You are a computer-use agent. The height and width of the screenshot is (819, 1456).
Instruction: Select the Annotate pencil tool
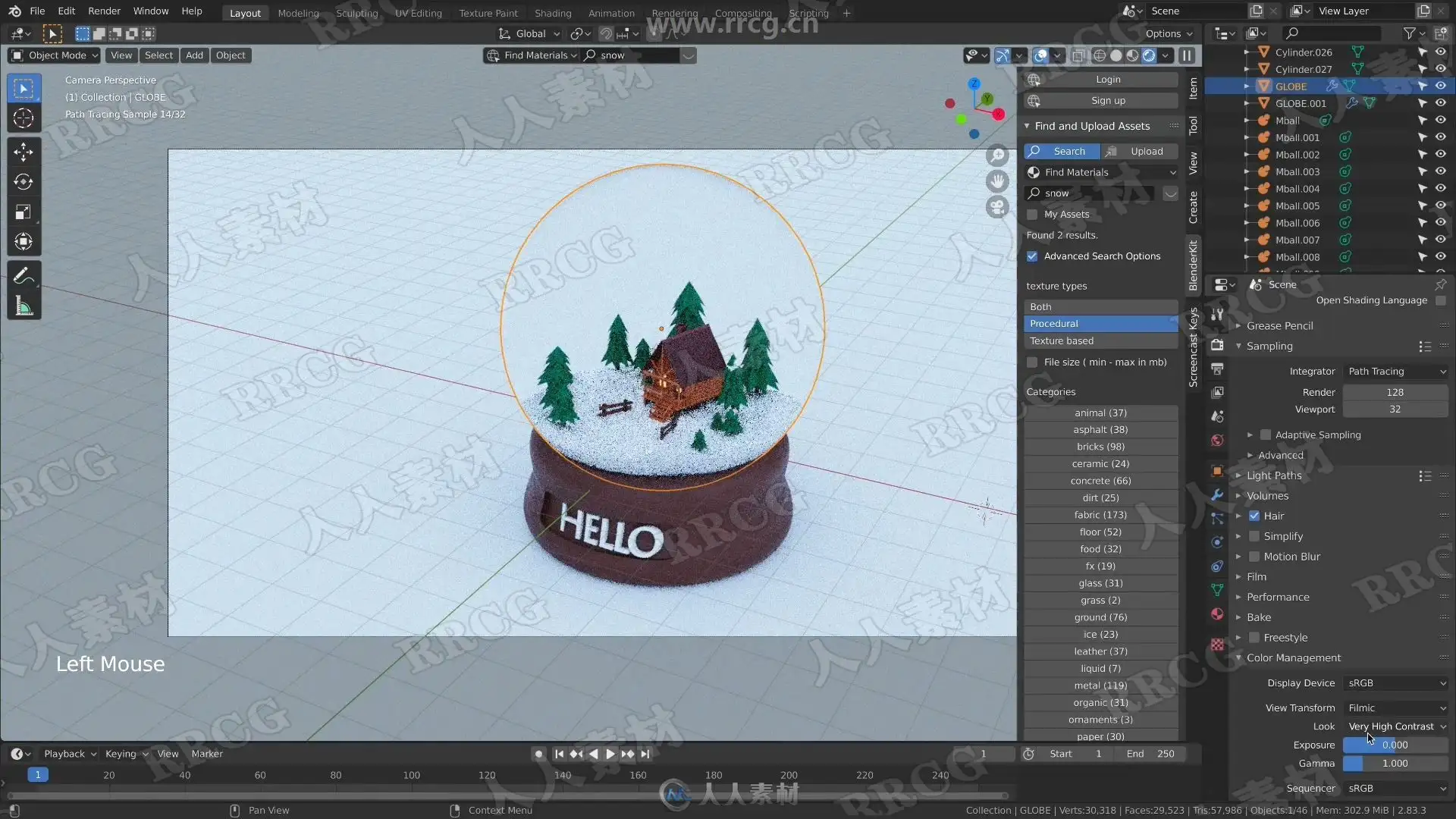[24, 276]
